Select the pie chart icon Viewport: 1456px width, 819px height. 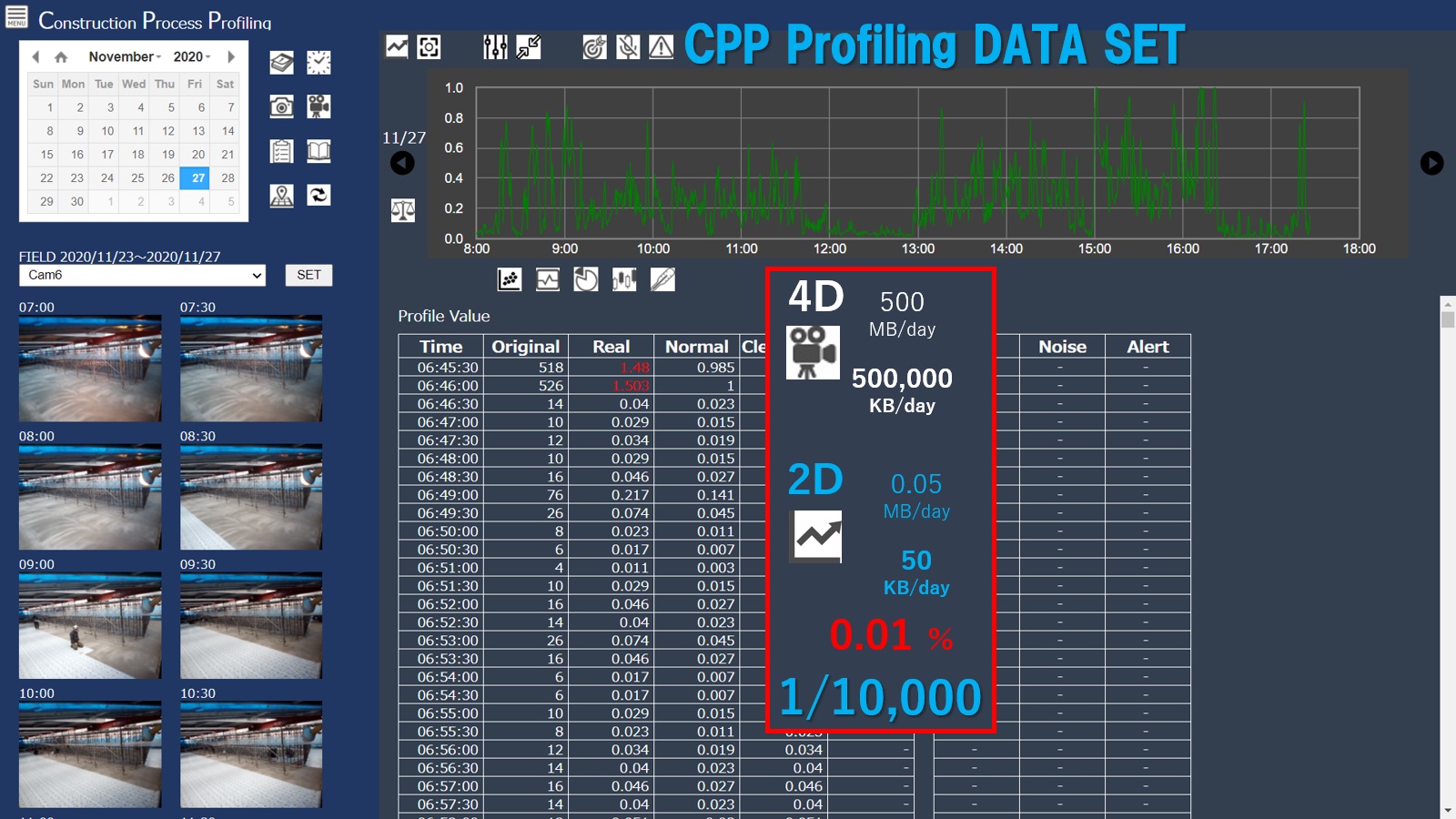click(x=586, y=279)
